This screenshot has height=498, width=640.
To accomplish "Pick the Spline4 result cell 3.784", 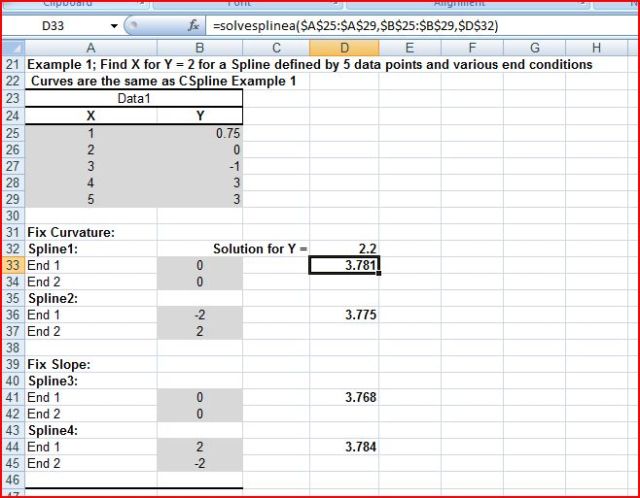I will [x=344, y=447].
